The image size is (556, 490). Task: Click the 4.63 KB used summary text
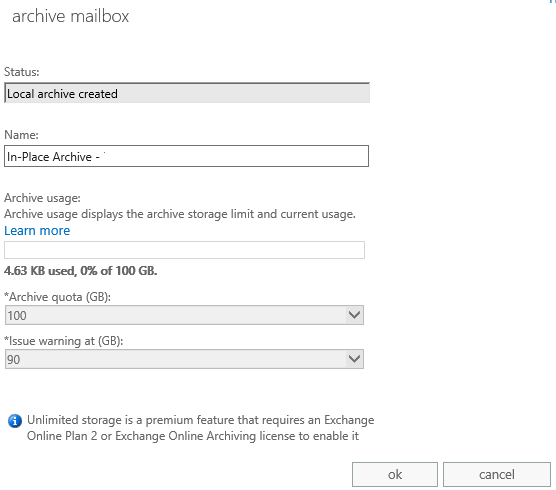point(80,271)
